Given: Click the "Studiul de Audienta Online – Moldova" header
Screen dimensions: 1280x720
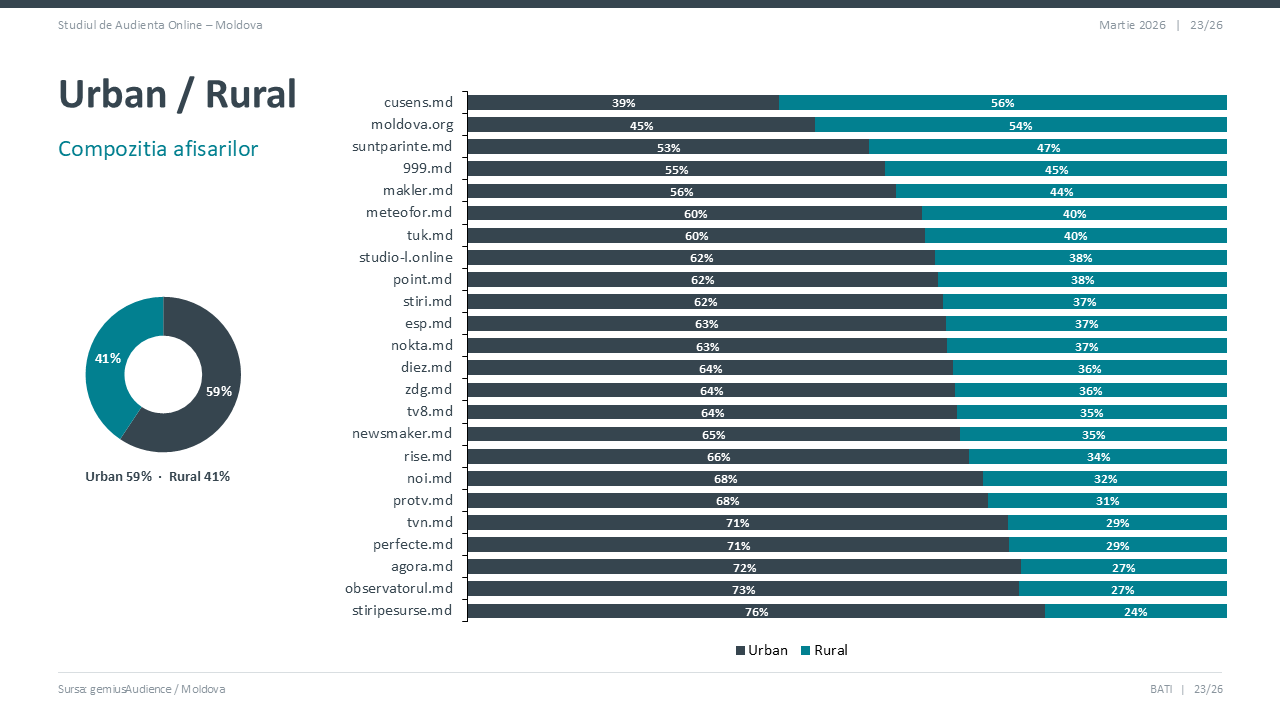Looking at the screenshot, I should point(160,25).
